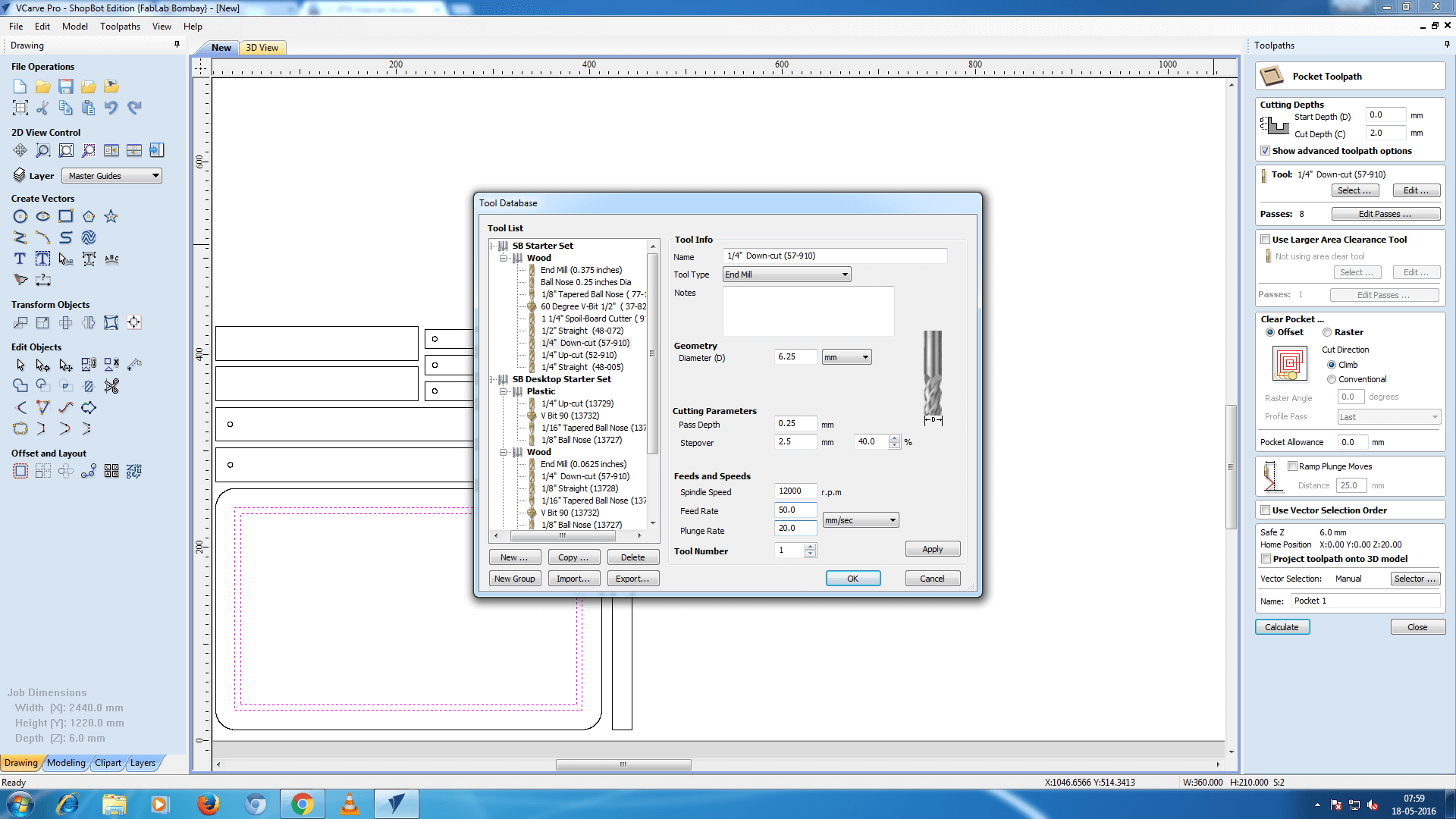Open the Tool Type dropdown

tap(786, 275)
